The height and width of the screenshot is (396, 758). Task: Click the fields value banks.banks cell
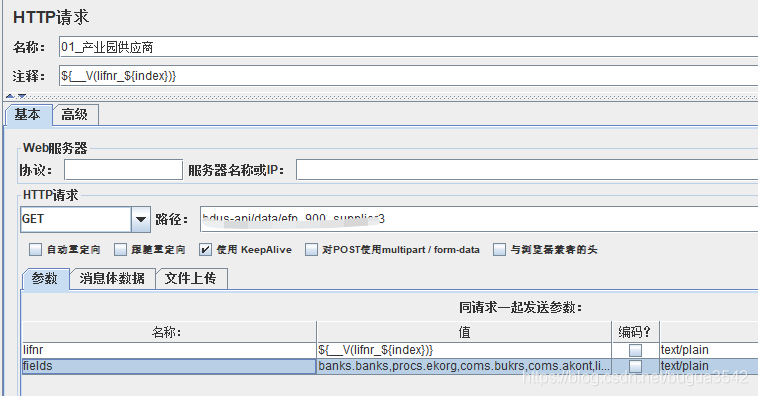click(x=464, y=366)
